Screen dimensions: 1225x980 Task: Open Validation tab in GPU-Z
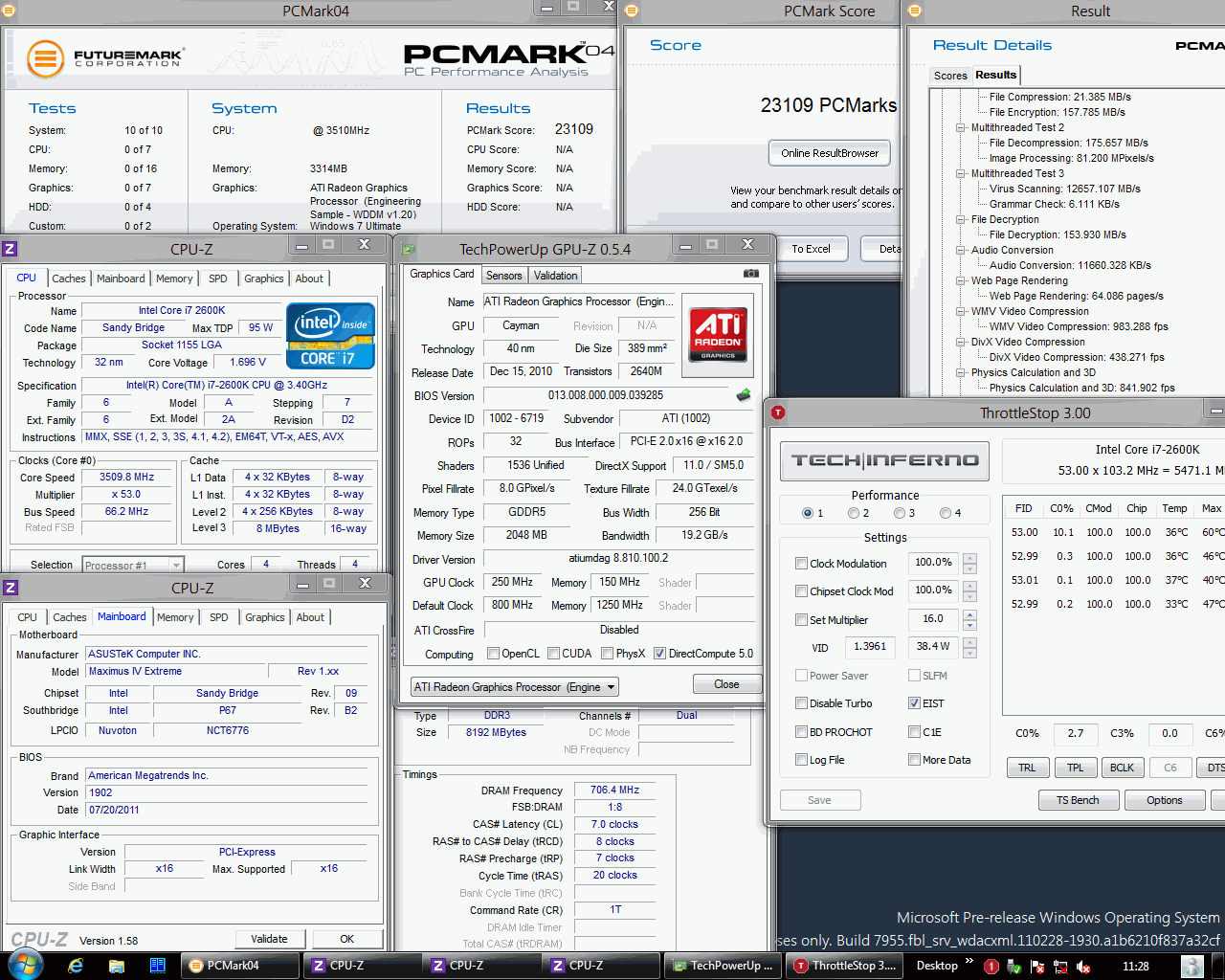556,276
